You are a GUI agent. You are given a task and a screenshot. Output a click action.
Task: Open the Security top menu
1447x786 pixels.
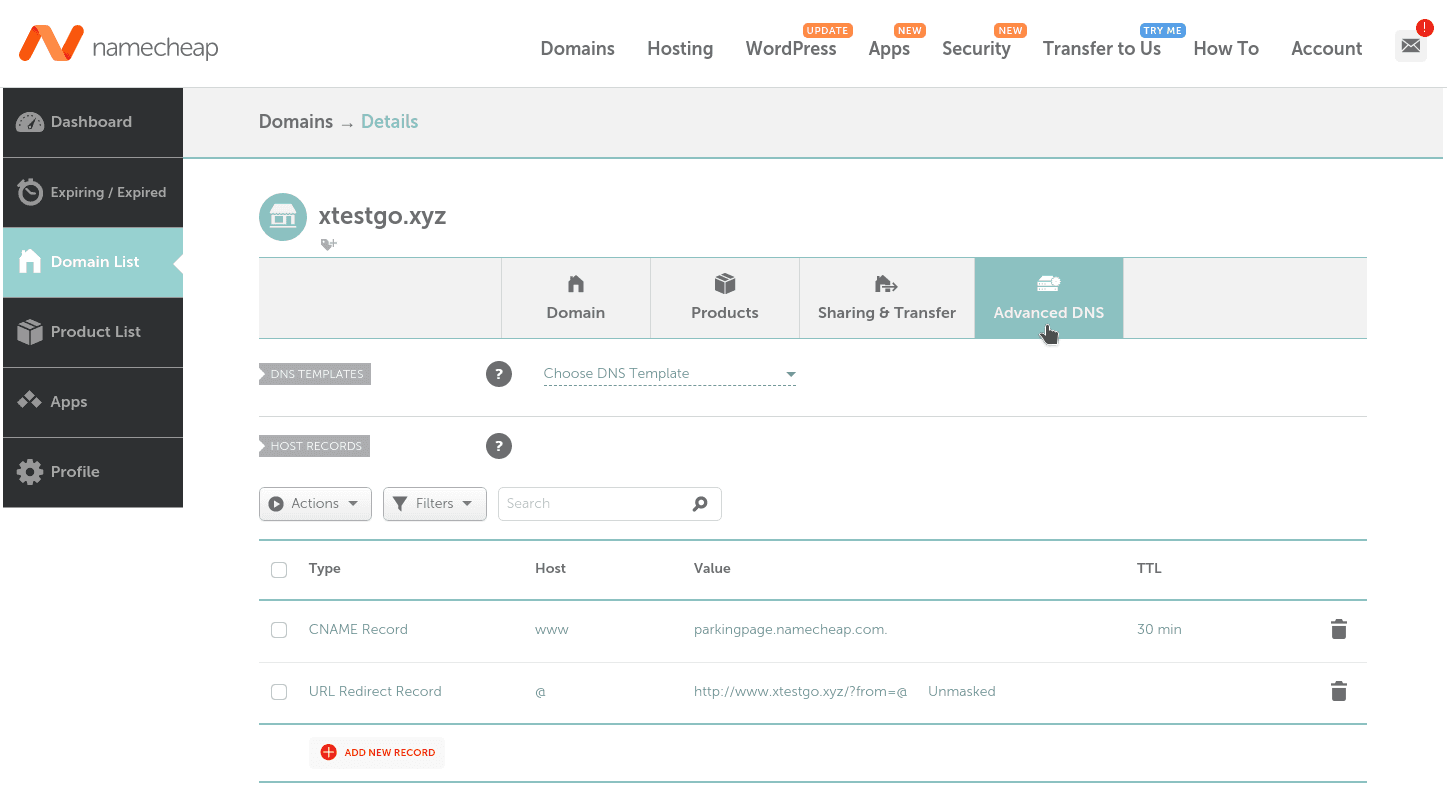[x=976, y=48]
